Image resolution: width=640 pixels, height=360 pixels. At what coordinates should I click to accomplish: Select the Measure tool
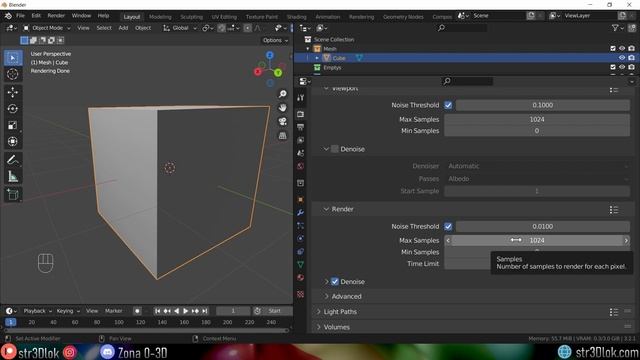13,176
